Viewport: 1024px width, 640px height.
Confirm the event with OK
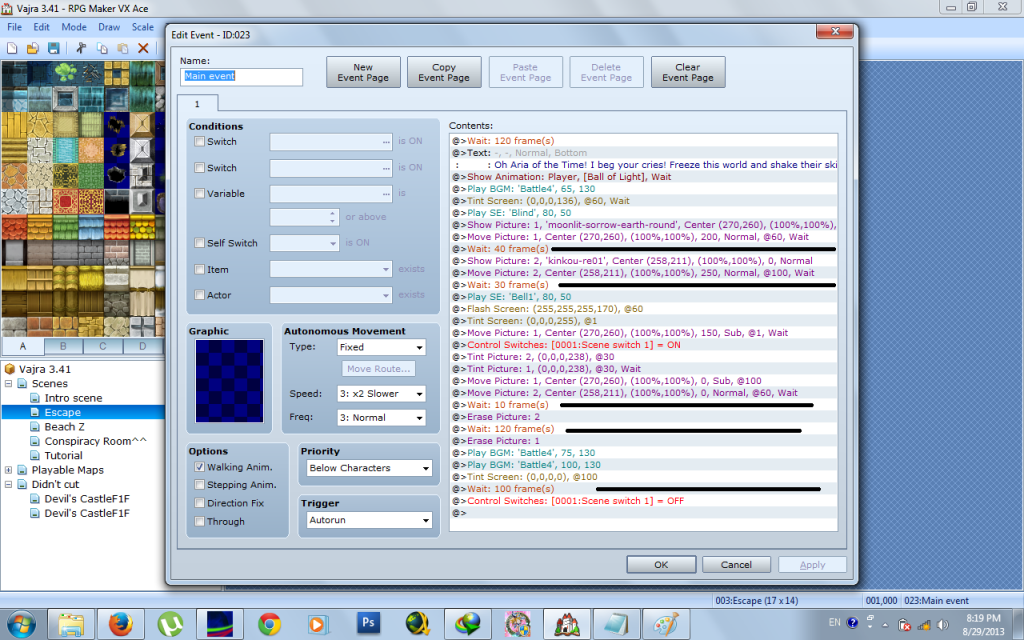pyautogui.click(x=661, y=564)
